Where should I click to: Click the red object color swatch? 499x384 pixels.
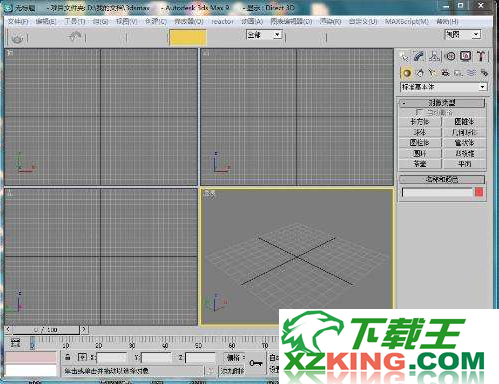[x=479, y=192]
